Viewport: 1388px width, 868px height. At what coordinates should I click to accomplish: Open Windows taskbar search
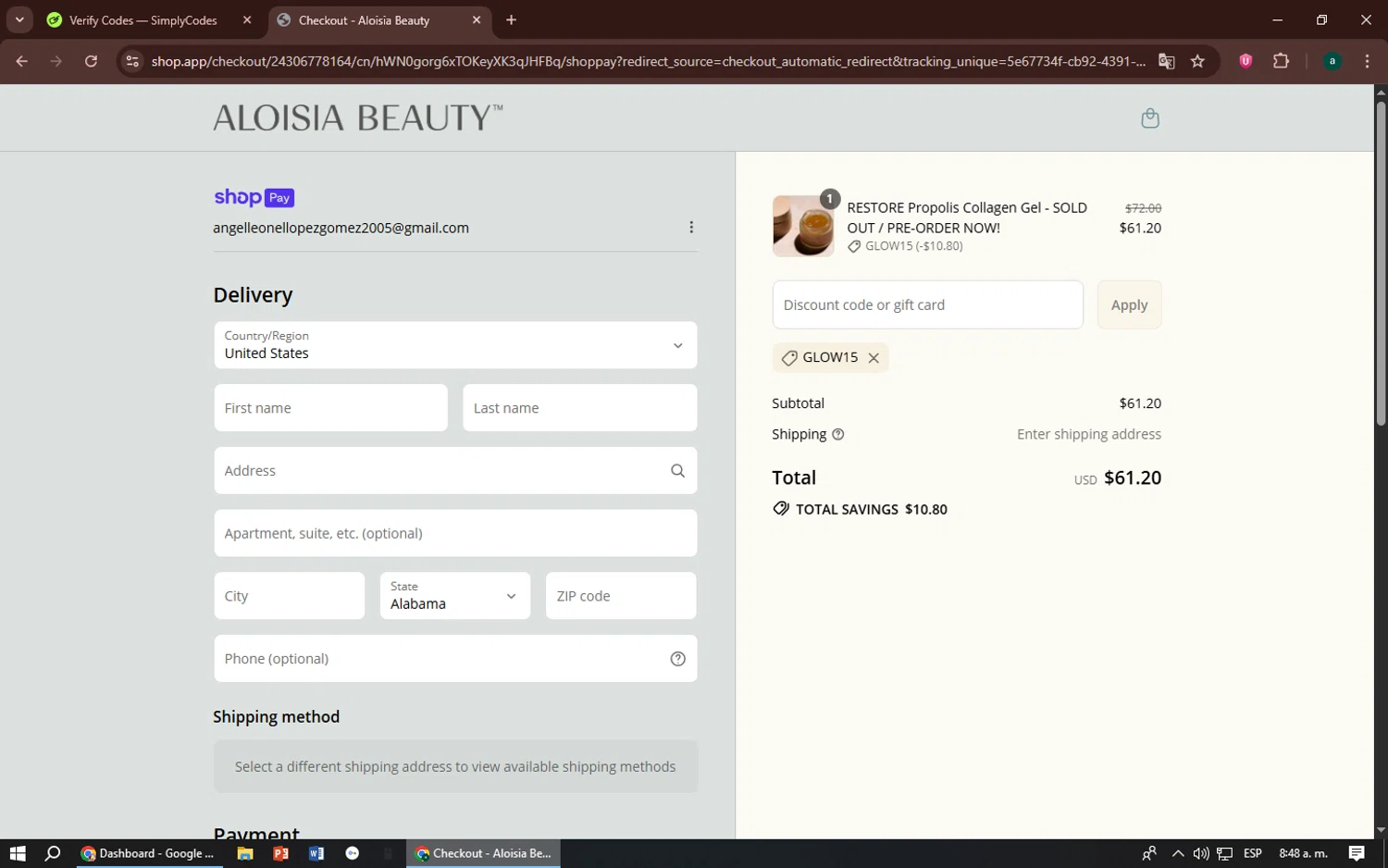point(53,853)
